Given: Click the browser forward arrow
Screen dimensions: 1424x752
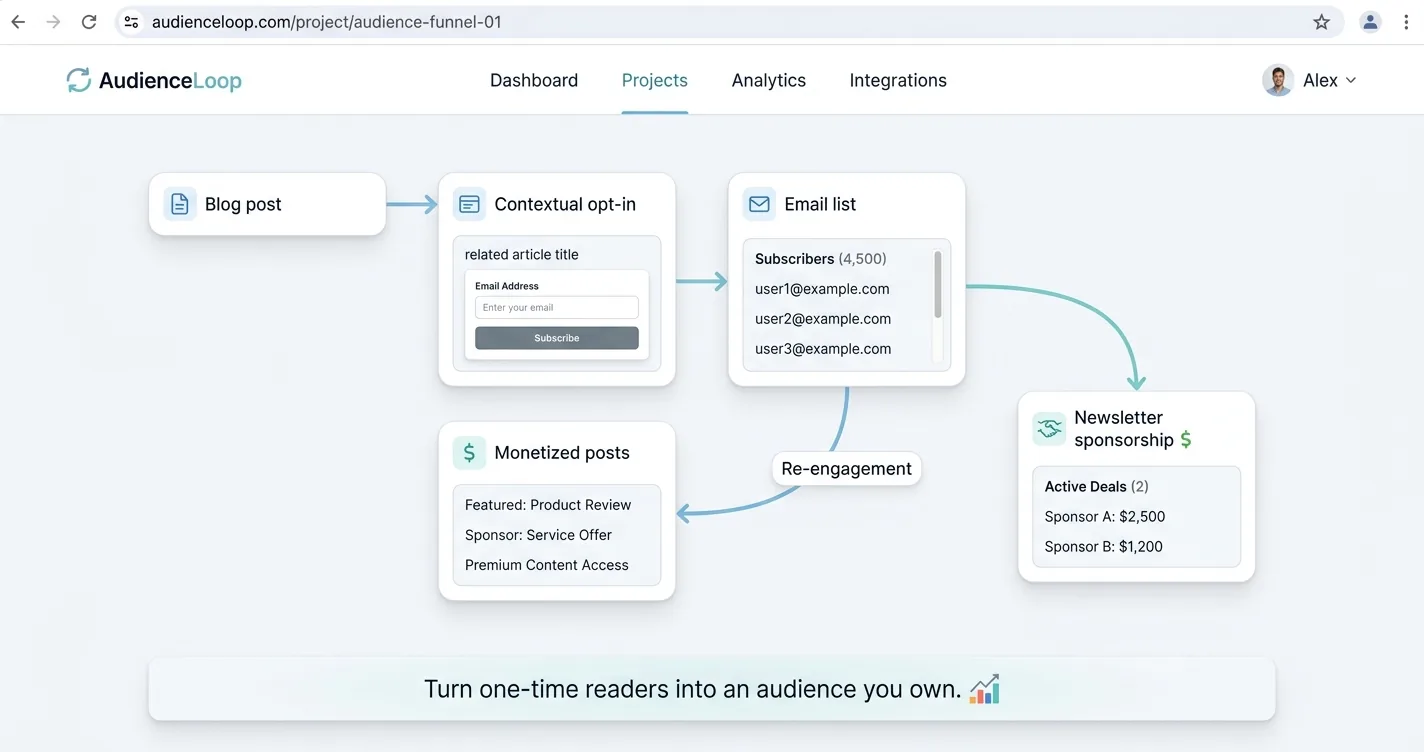Looking at the screenshot, I should tap(54, 22).
